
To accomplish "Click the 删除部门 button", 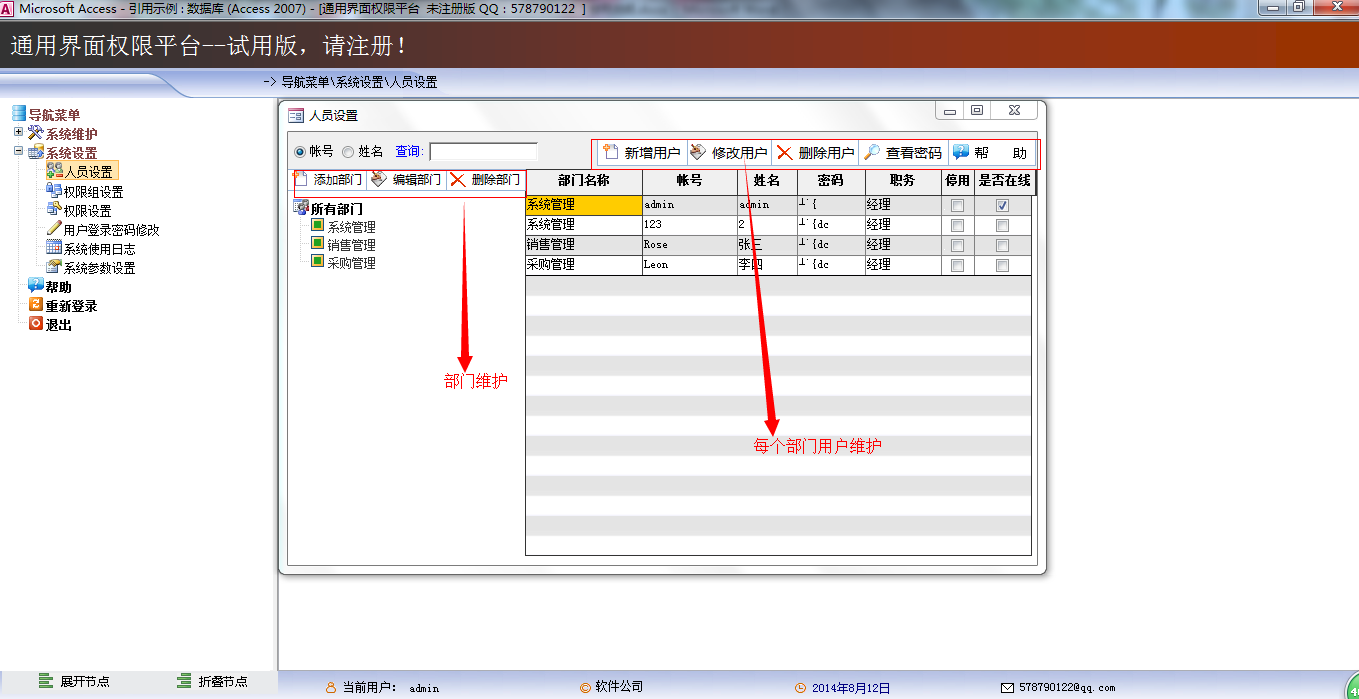I will pyautogui.click(x=485, y=180).
